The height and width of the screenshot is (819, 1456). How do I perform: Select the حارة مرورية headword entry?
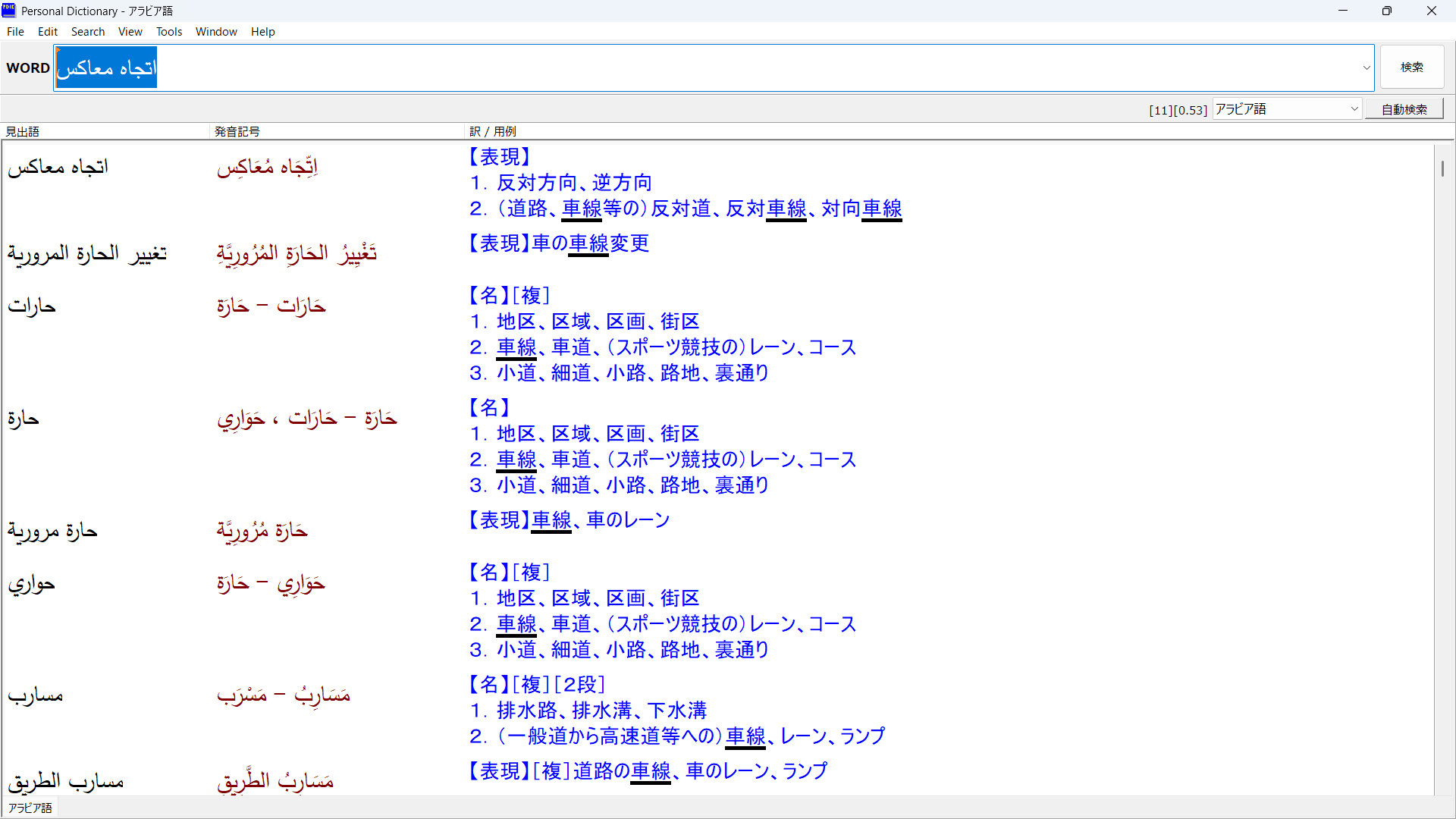tap(53, 532)
